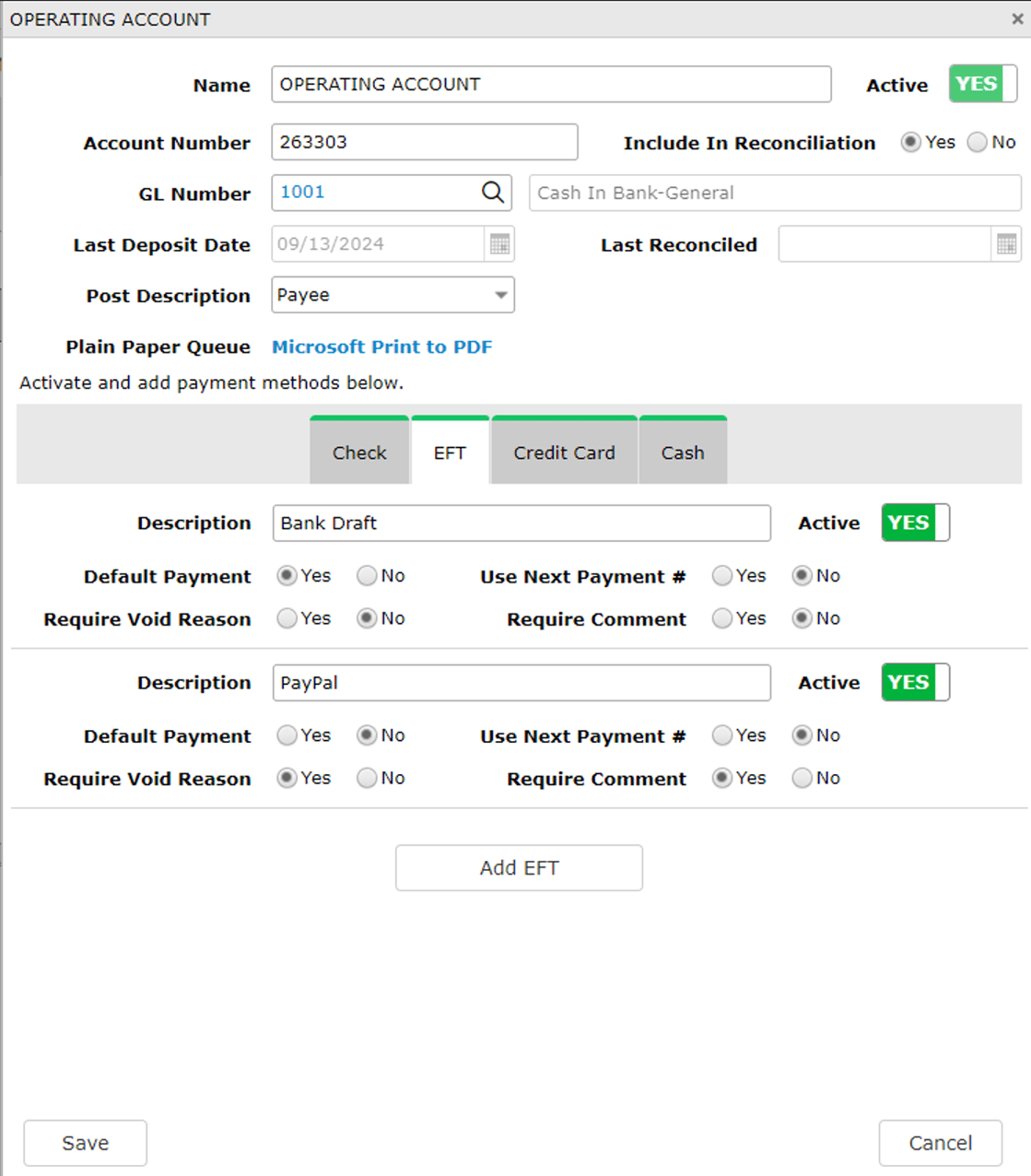
Task: Edit the Account Number field
Action: point(424,142)
